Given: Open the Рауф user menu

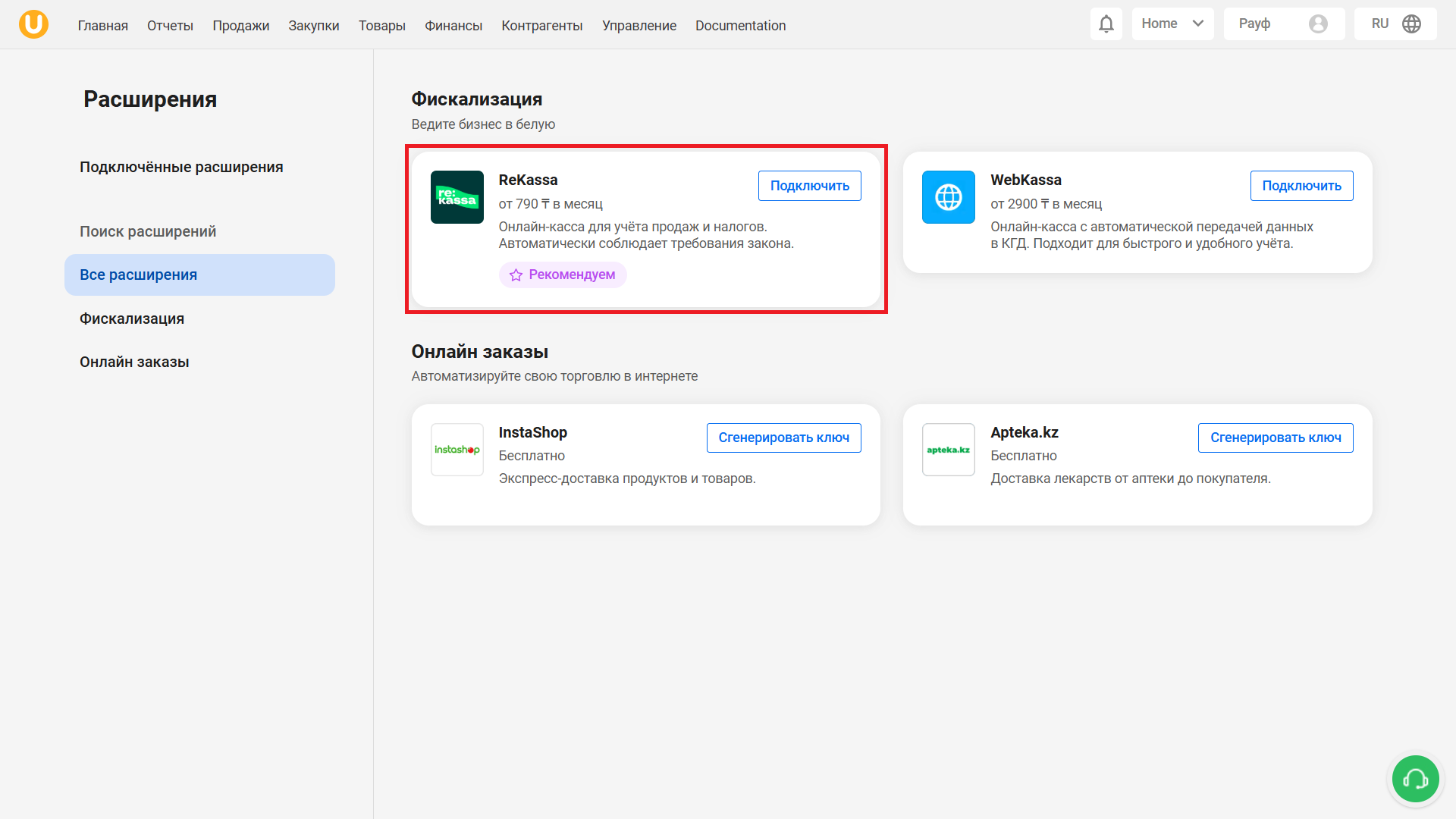Looking at the screenshot, I should (x=1255, y=24).
